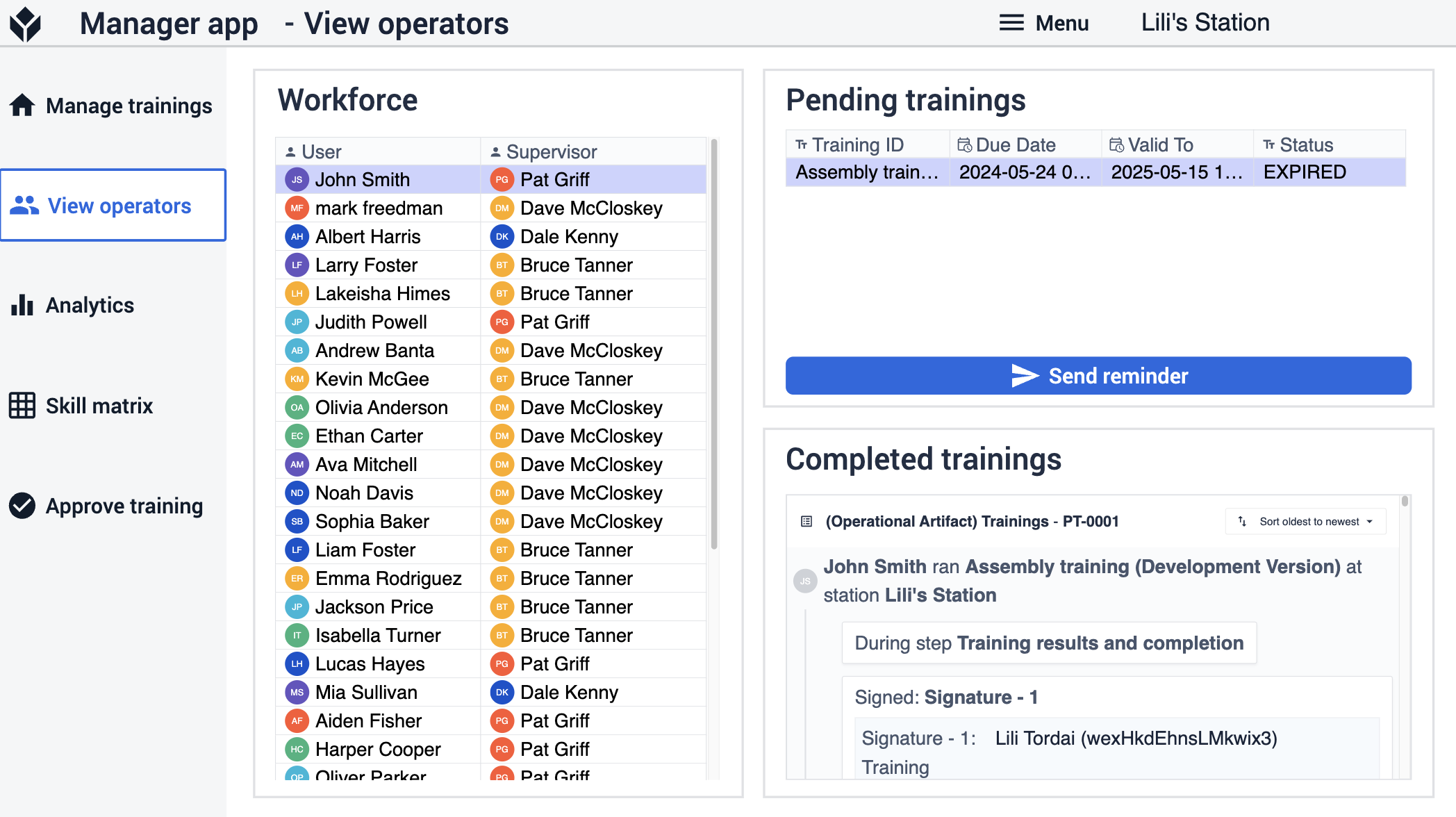Click Assembly training (Development Version) link
Screen dimensions: 1456x817
(1152, 566)
